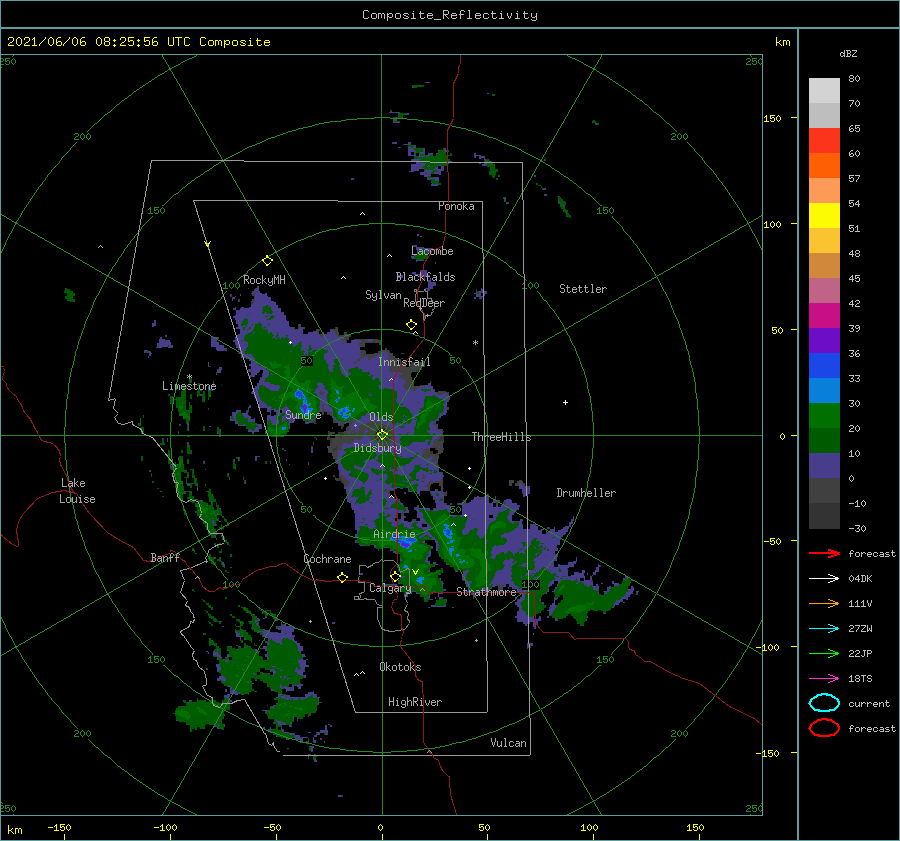Click the Sylvan city label
The height and width of the screenshot is (841, 900).
pos(383,295)
